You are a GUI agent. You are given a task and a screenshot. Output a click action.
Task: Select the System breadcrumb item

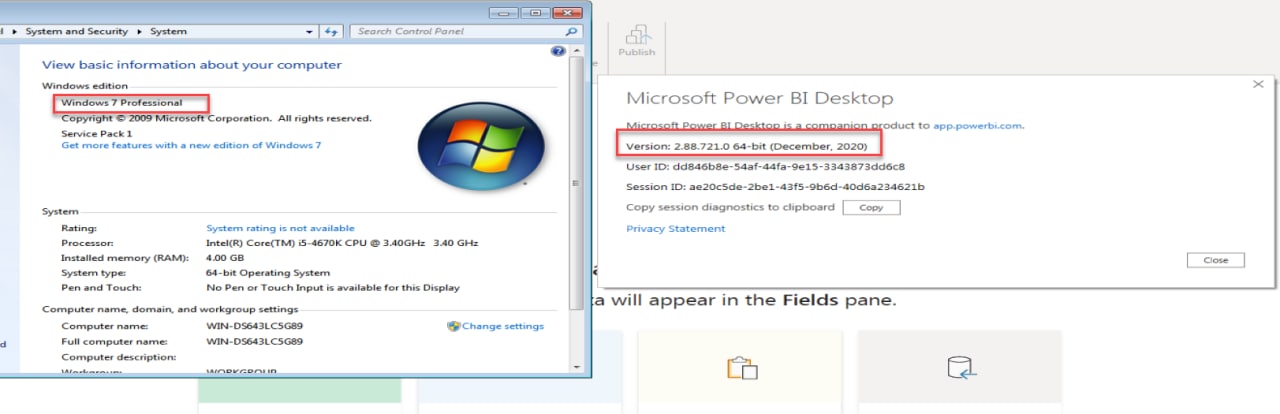click(x=168, y=32)
